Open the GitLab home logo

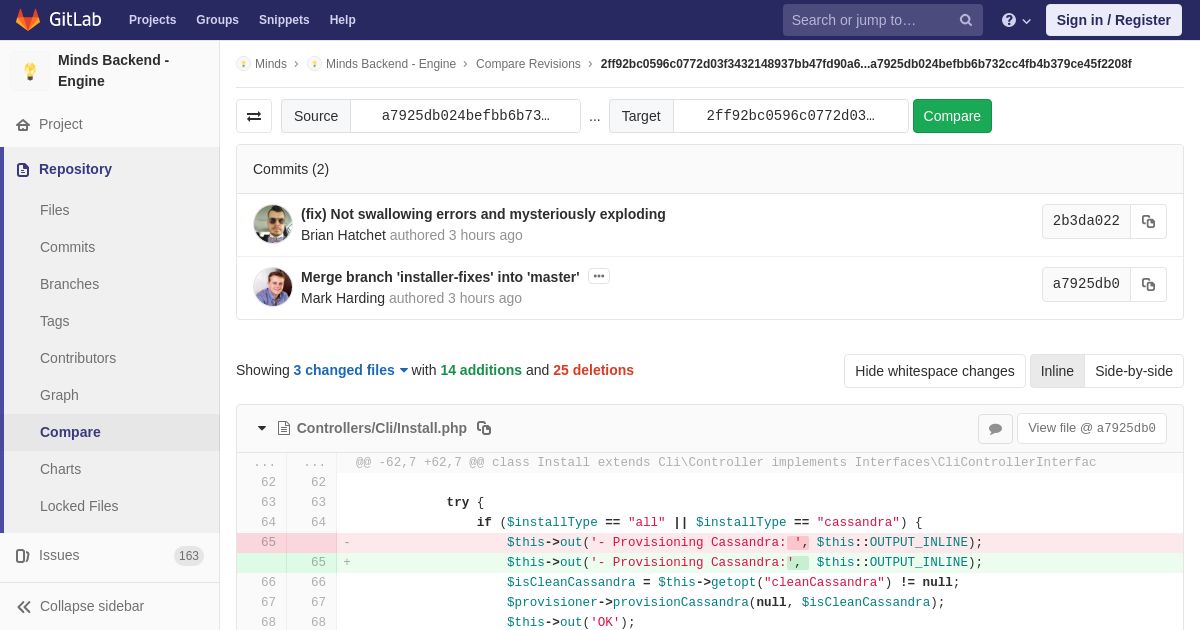tap(57, 20)
